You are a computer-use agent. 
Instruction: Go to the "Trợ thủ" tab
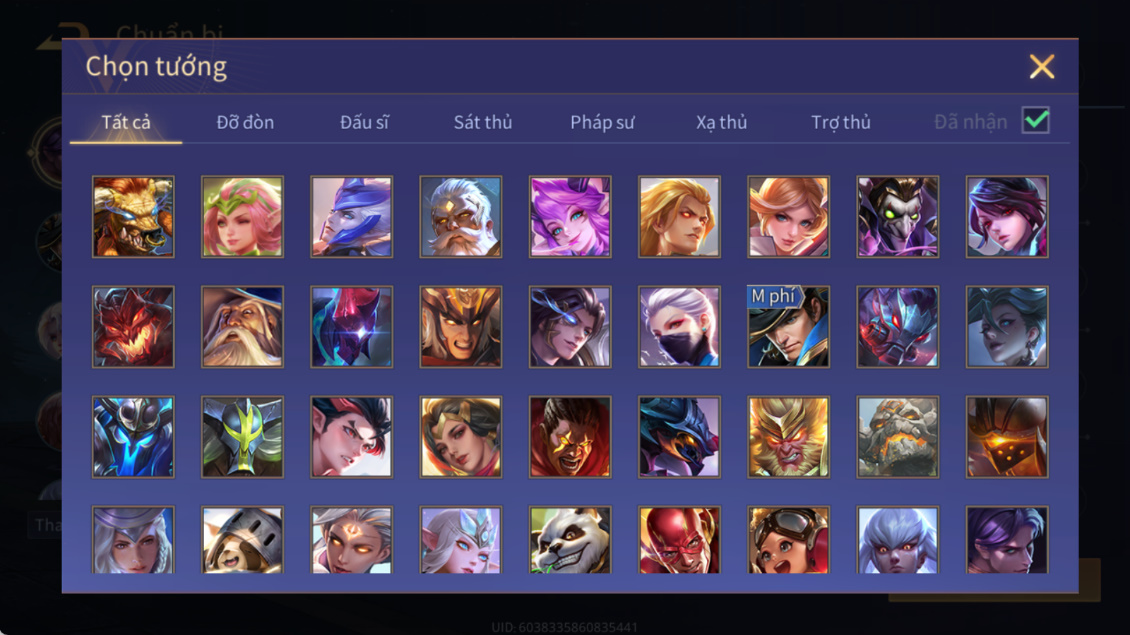(841, 123)
